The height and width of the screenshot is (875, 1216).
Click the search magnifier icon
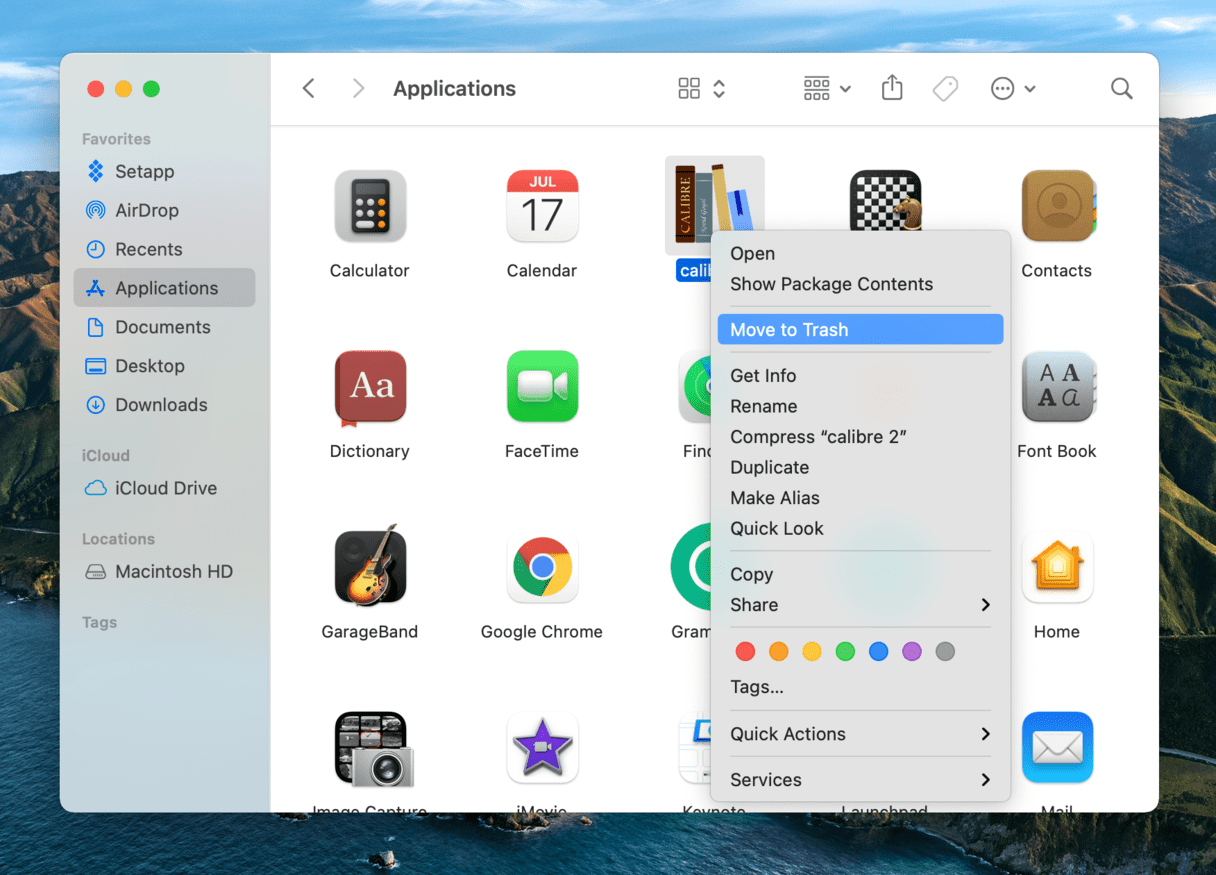click(1122, 89)
